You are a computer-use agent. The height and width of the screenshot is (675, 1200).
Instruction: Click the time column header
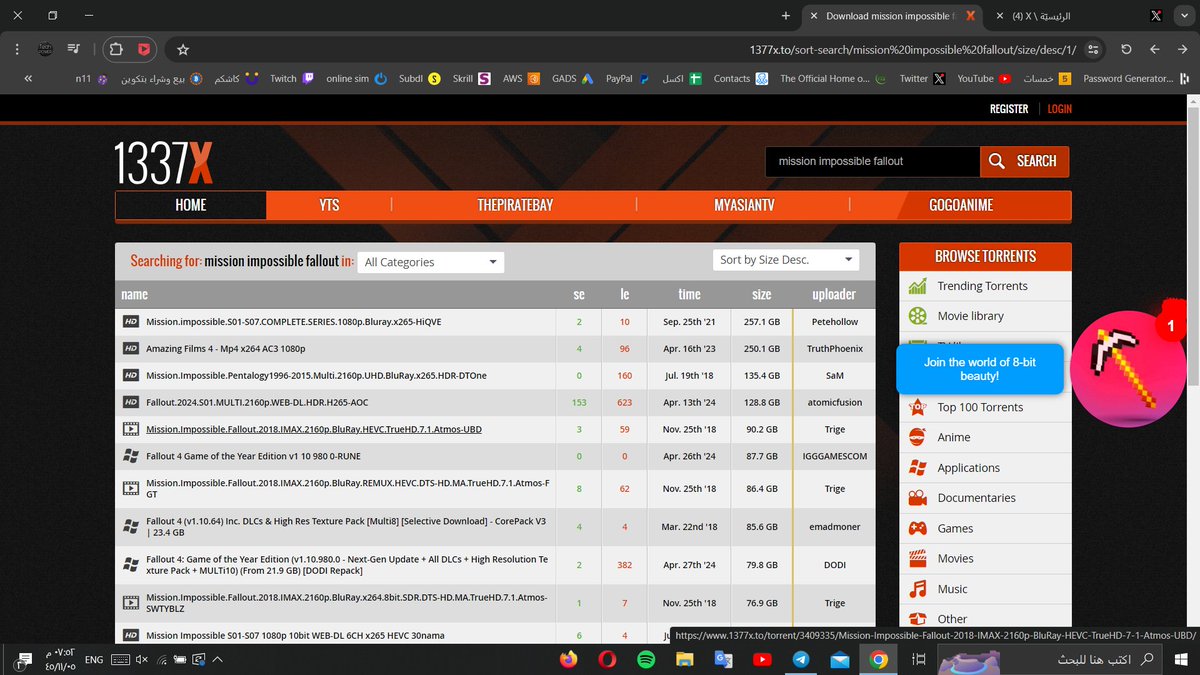coord(690,295)
